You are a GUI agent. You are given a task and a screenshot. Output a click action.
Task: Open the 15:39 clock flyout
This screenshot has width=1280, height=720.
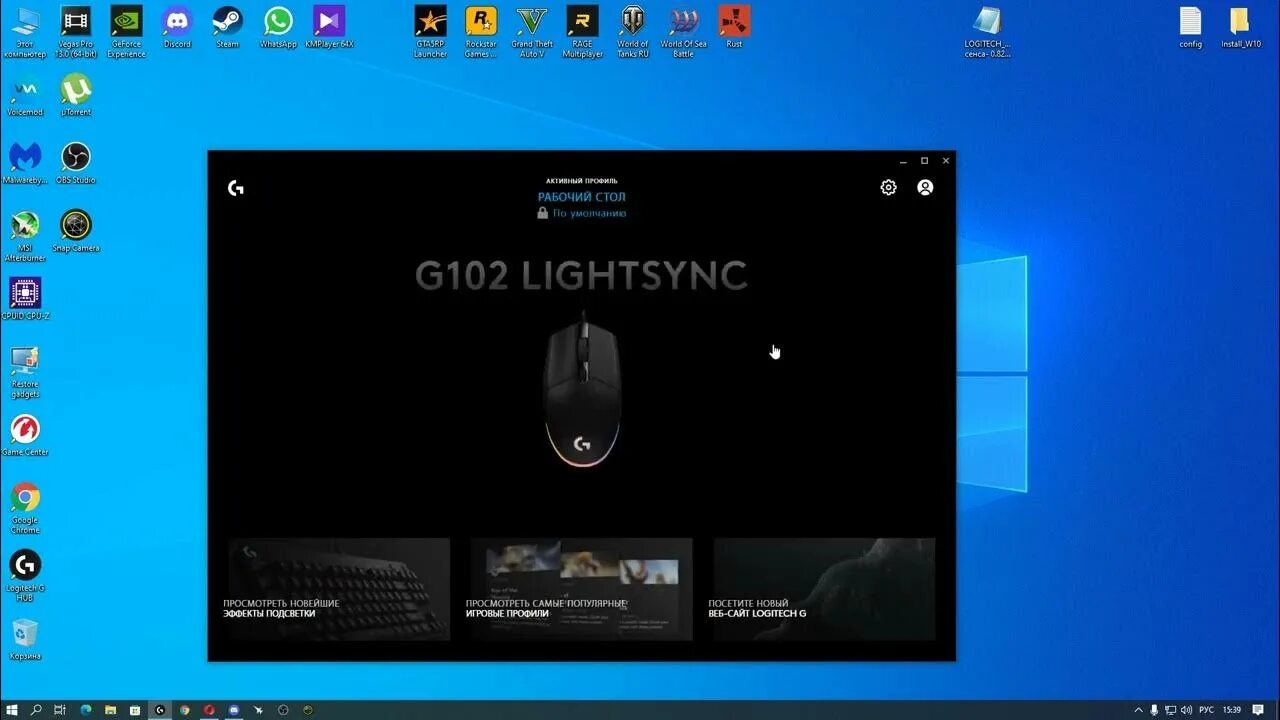(x=1232, y=710)
